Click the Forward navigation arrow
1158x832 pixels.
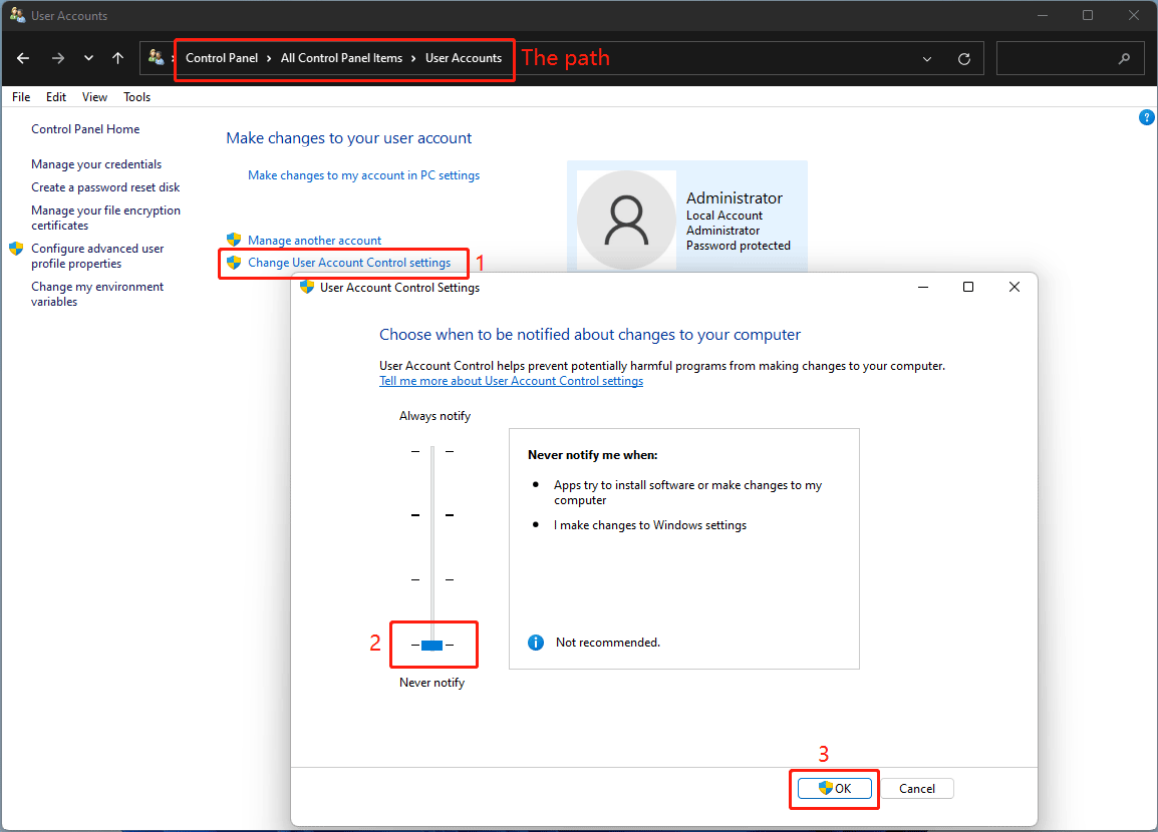(58, 58)
